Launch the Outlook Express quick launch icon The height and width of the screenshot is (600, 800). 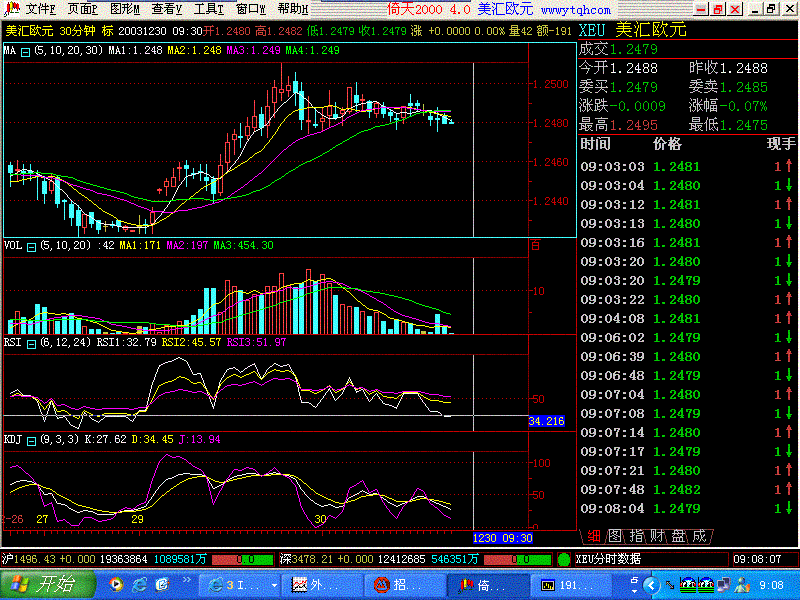point(162,585)
